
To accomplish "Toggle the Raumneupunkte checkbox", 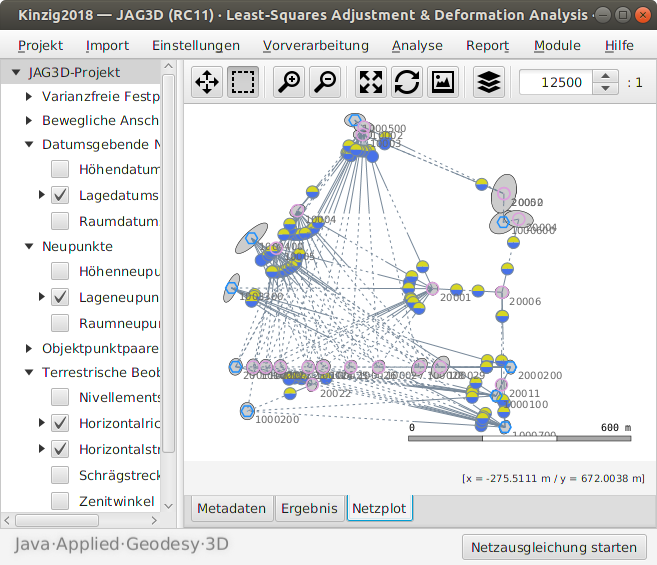I will pyautogui.click(x=60, y=323).
